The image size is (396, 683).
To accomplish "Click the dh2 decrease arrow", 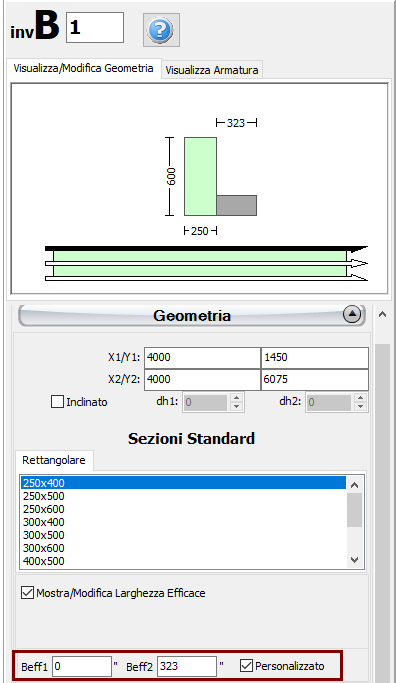I will (x=360, y=406).
